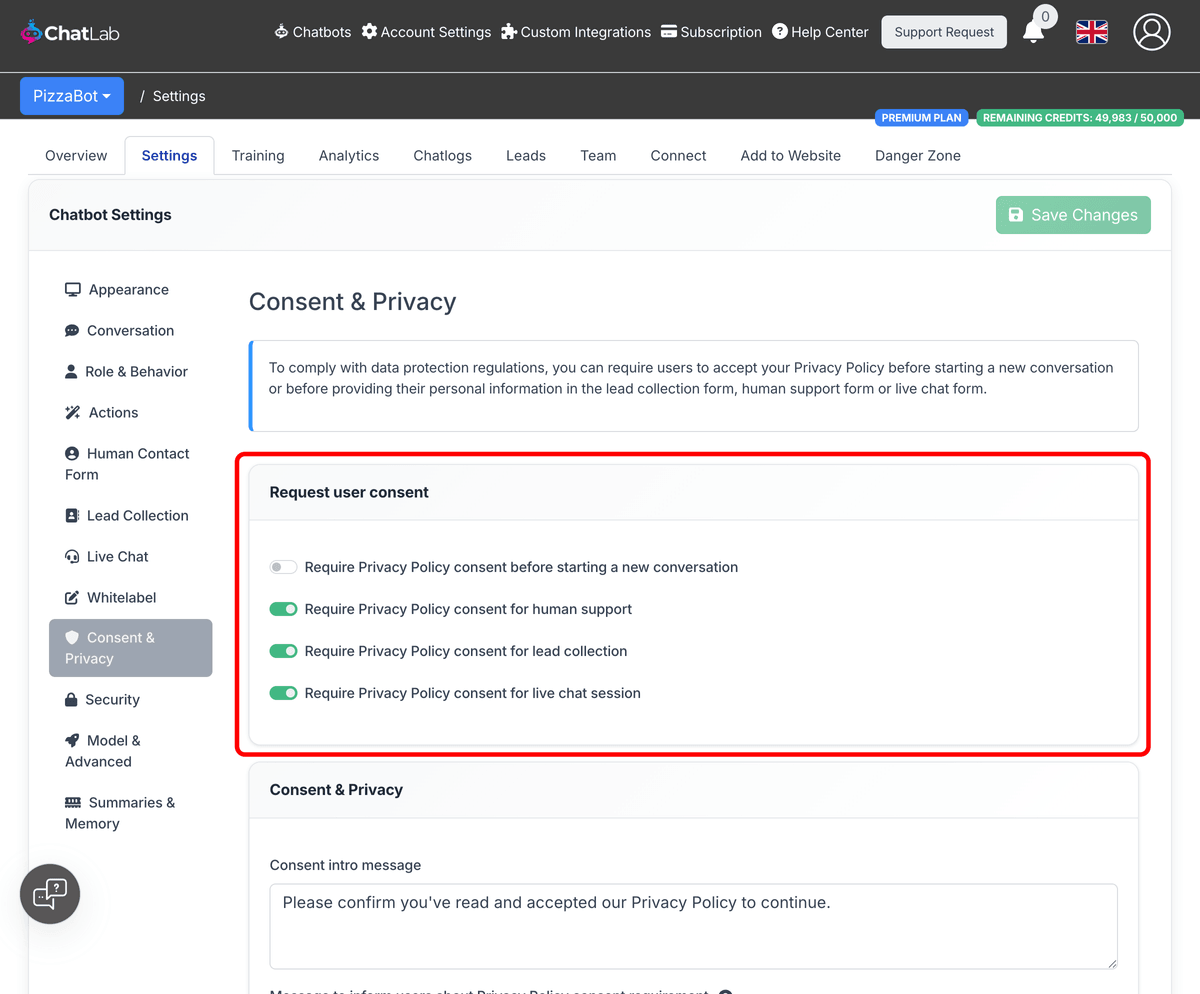
Task: Open Account Settings from the top bar
Action: click(371, 31)
